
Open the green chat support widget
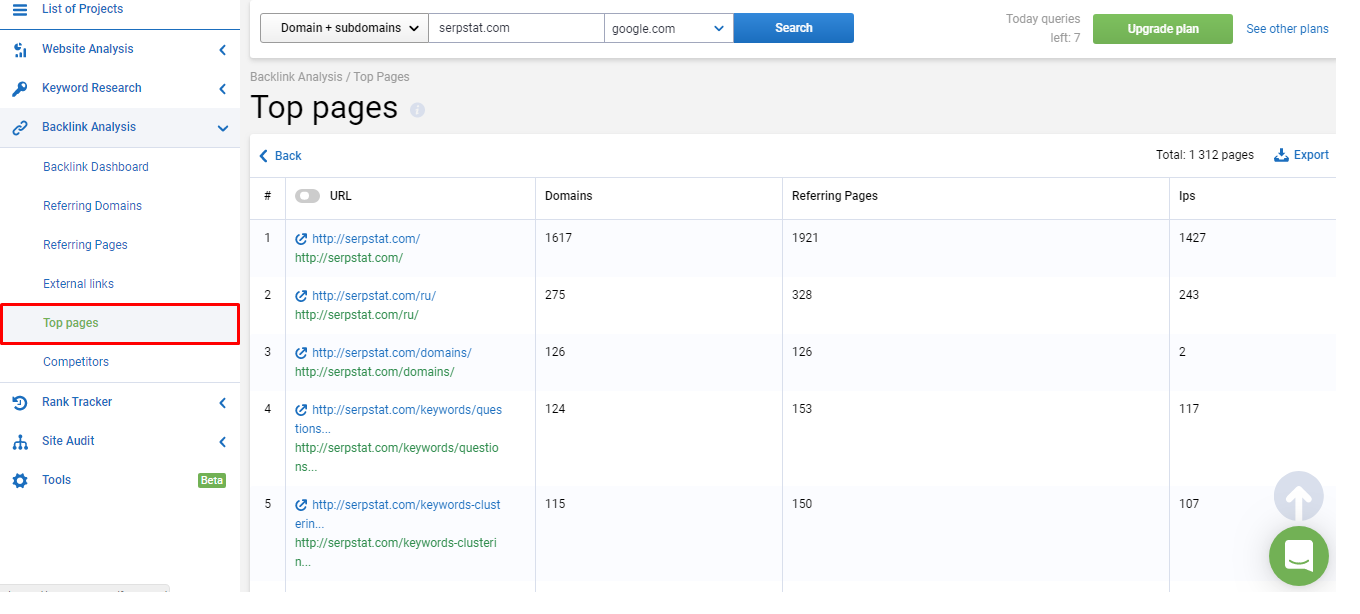coord(1299,556)
